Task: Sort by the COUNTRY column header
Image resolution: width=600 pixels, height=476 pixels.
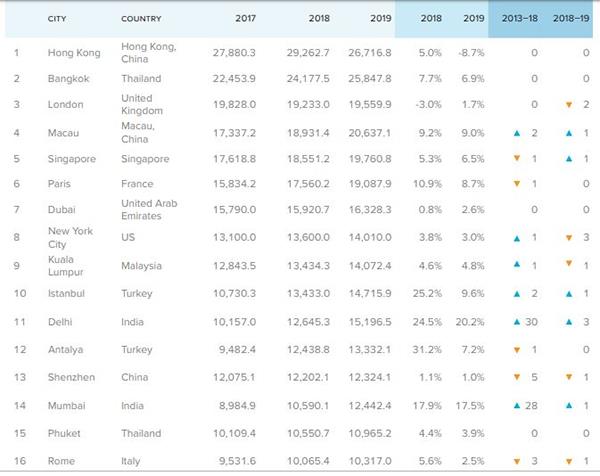Action: (x=141, y=19)
